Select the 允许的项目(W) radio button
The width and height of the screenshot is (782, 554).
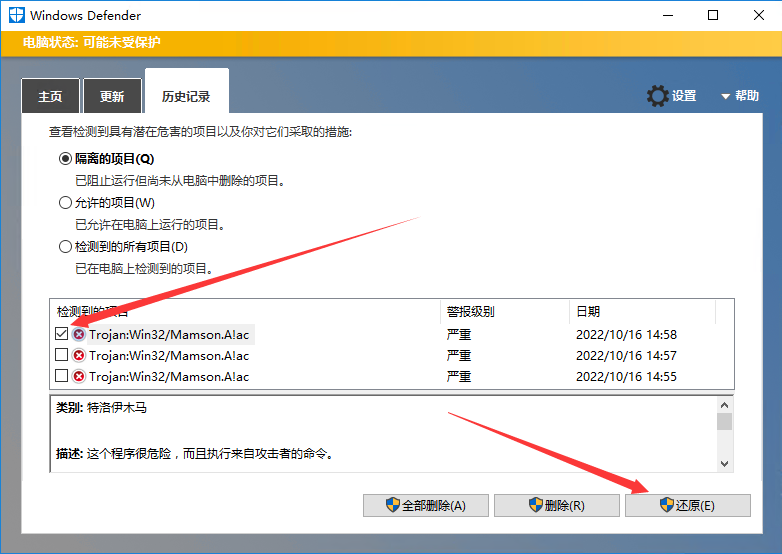65,202
